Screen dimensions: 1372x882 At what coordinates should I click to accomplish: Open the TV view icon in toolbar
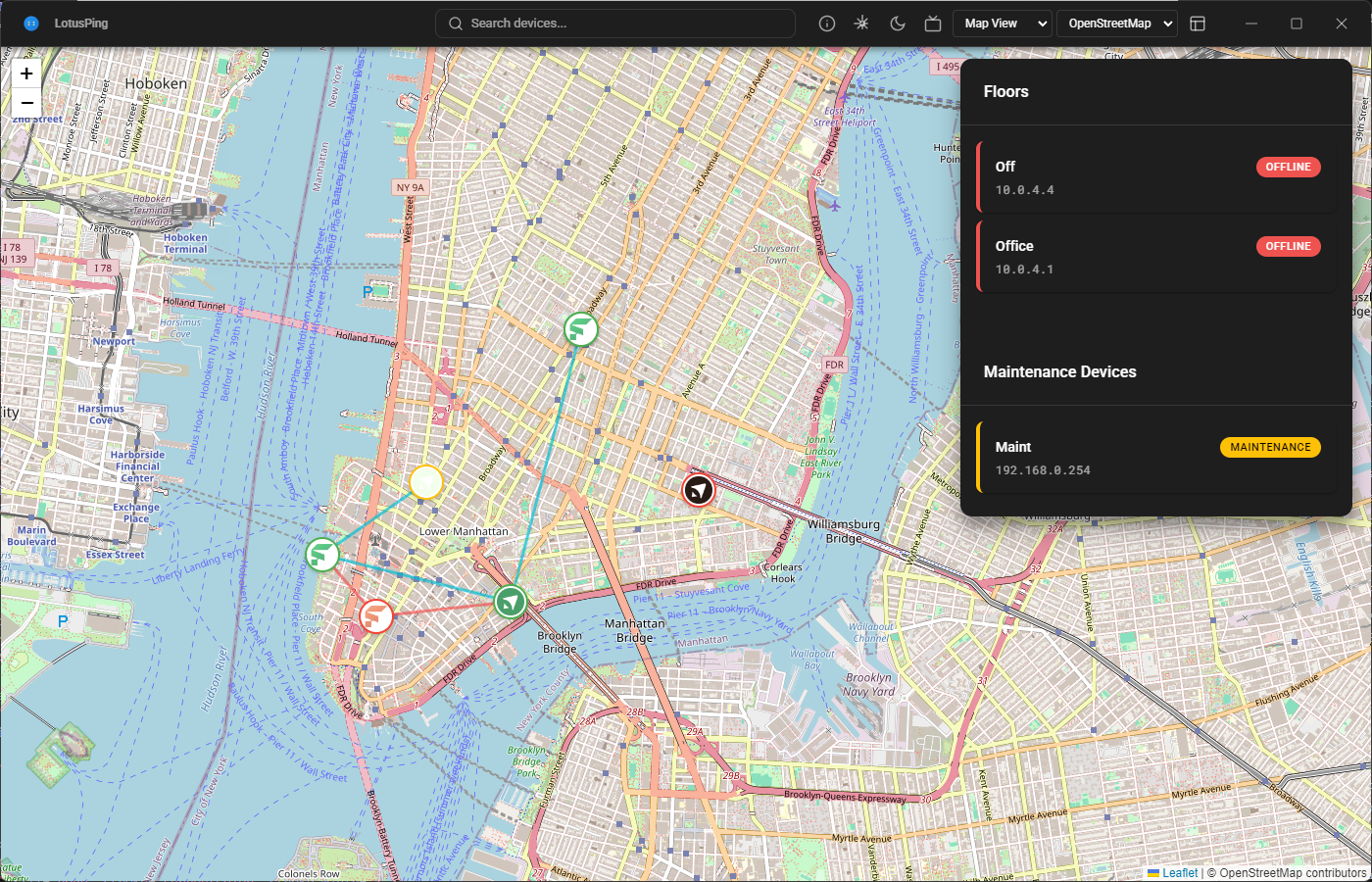[932, 23]
